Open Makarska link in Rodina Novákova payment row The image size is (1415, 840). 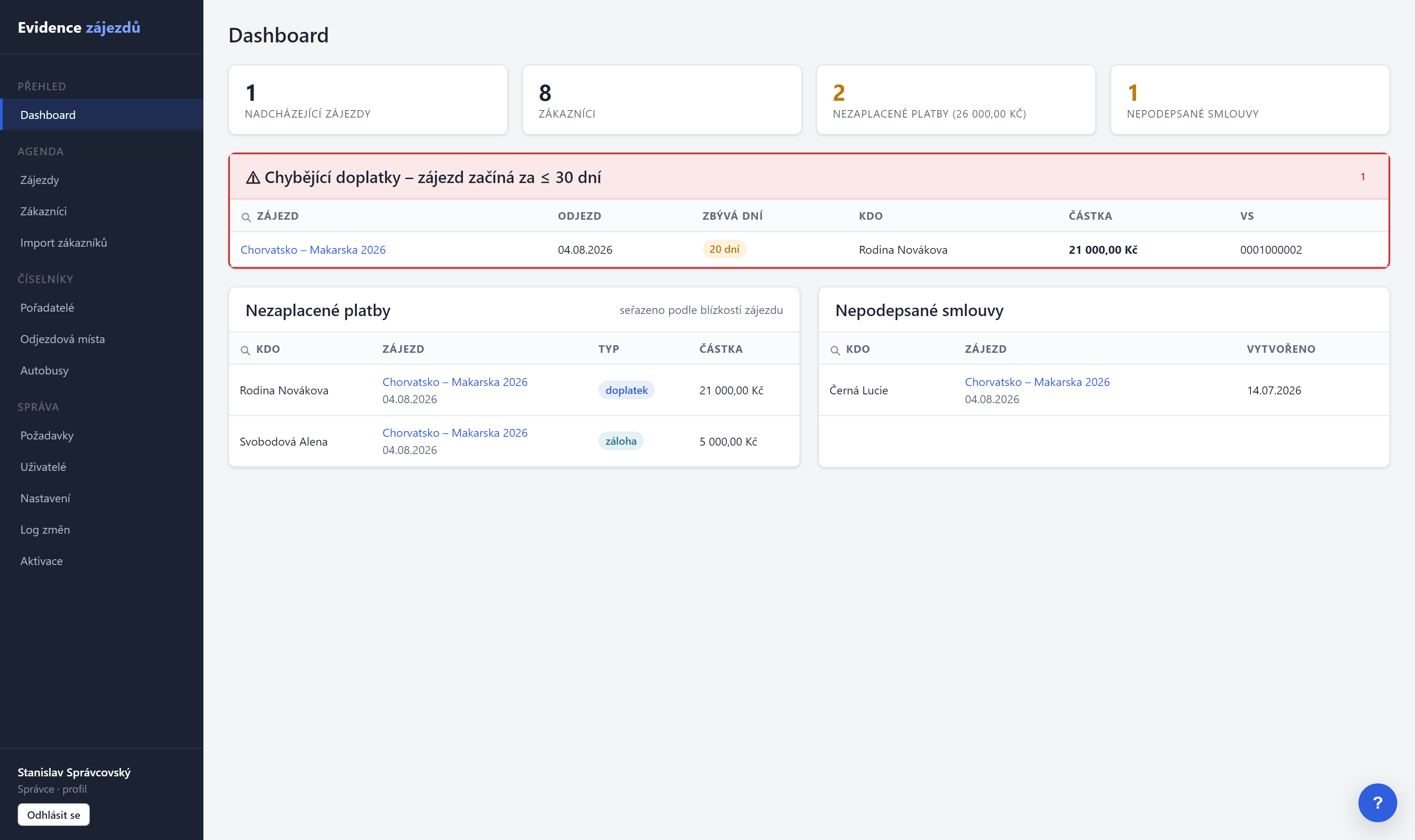[x=455, y=382]
